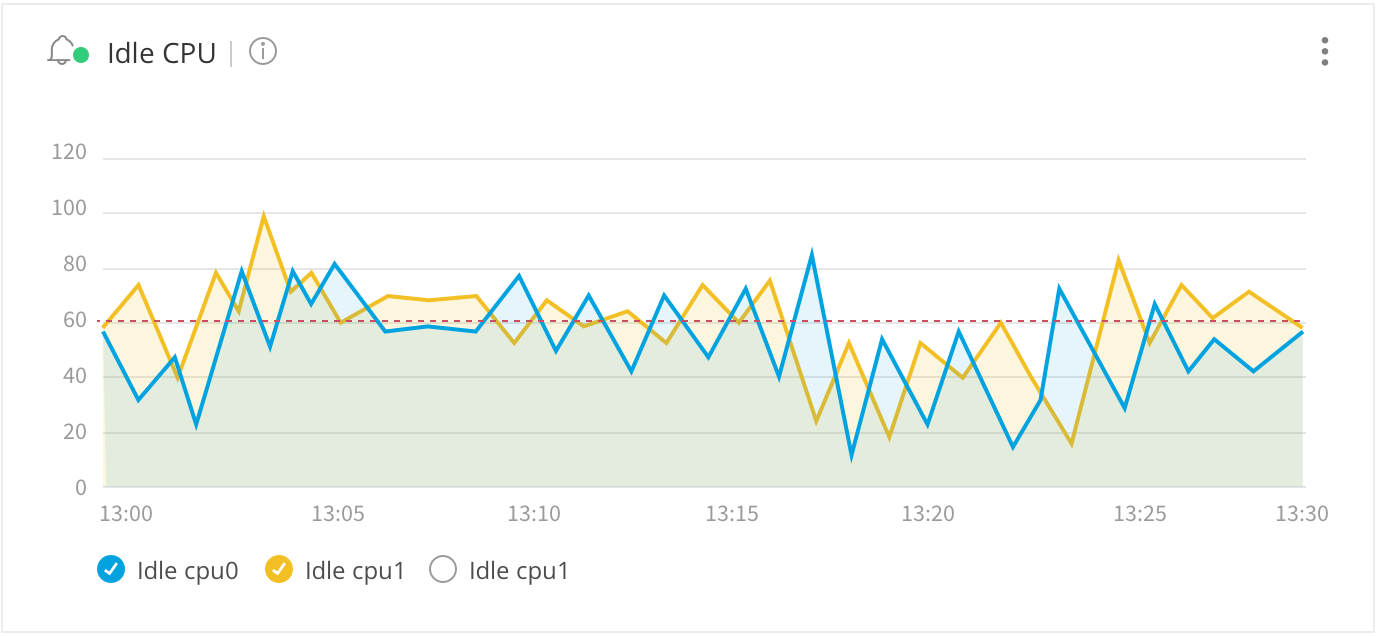Click the 13:00 time axis label

127,514
